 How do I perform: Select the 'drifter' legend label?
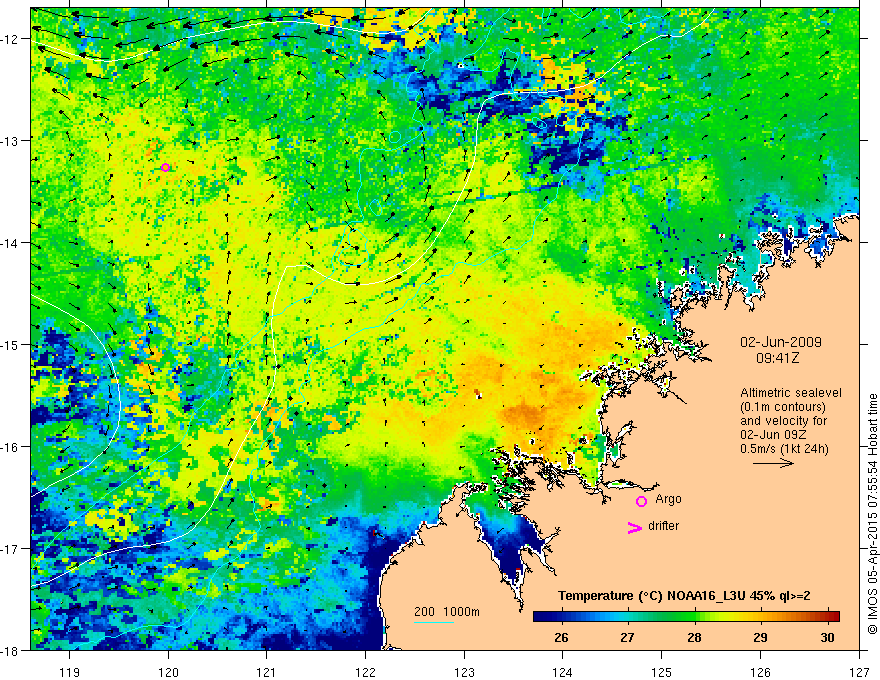pos(663,526)
